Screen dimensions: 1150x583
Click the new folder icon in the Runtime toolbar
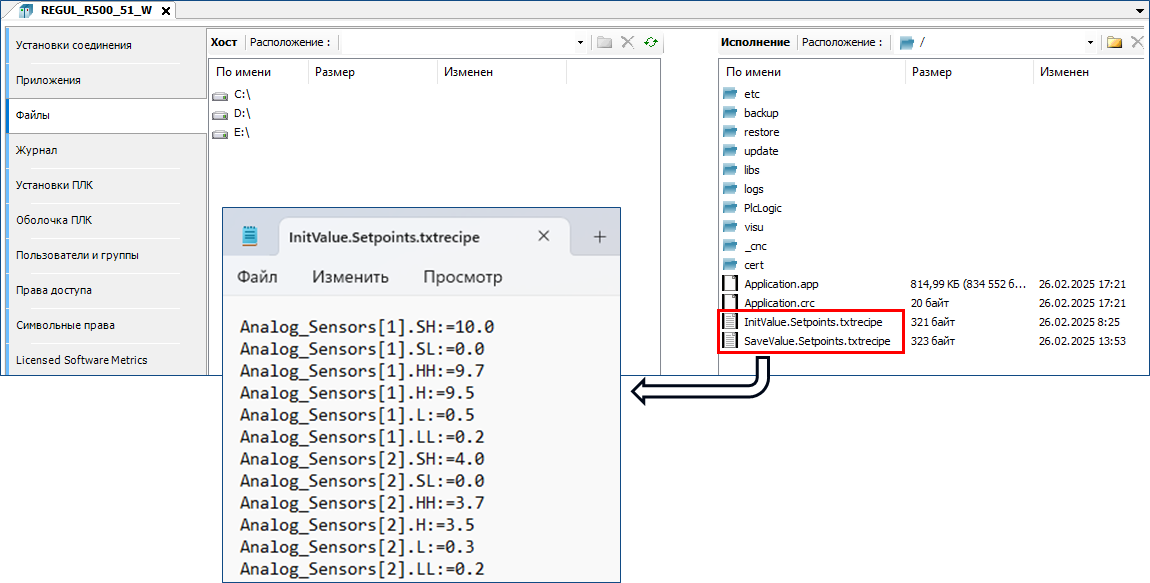(1114, 42)
